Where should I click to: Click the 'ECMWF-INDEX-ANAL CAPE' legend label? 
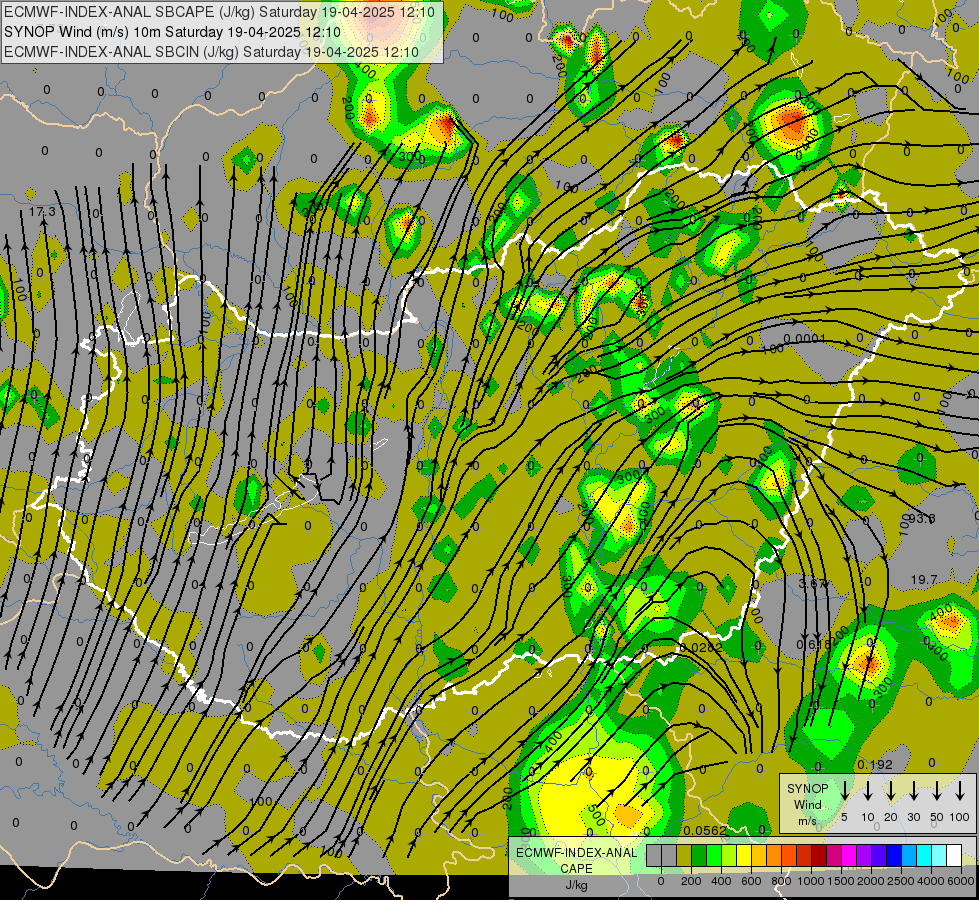tap(576, 860)
